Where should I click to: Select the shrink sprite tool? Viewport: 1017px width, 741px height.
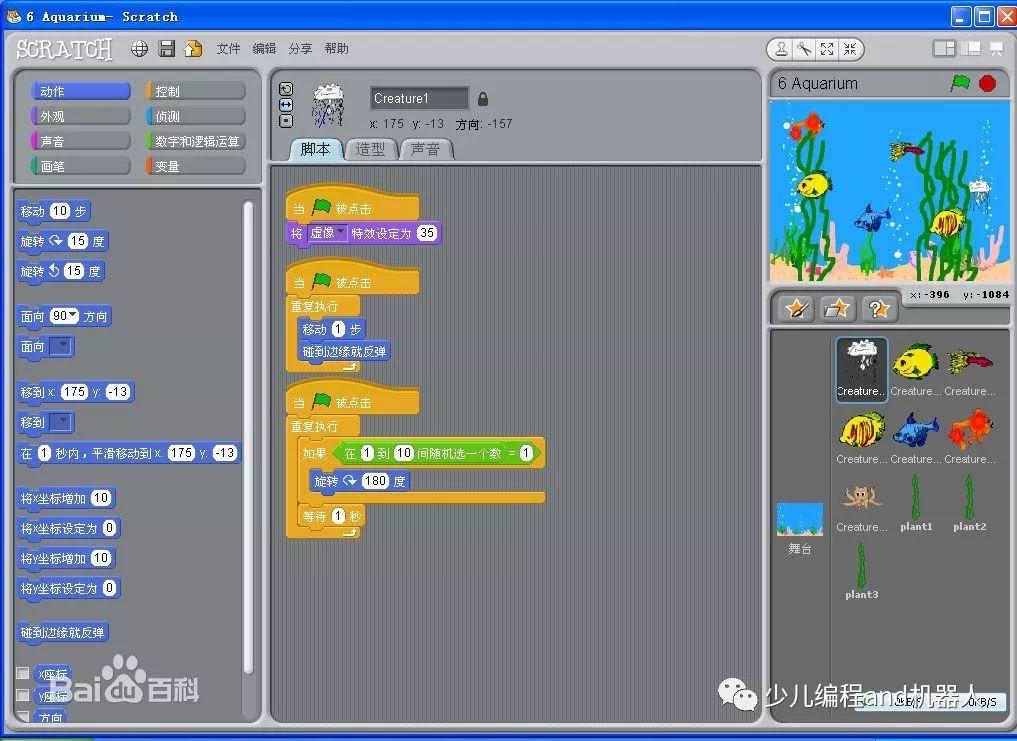(850, 49)
